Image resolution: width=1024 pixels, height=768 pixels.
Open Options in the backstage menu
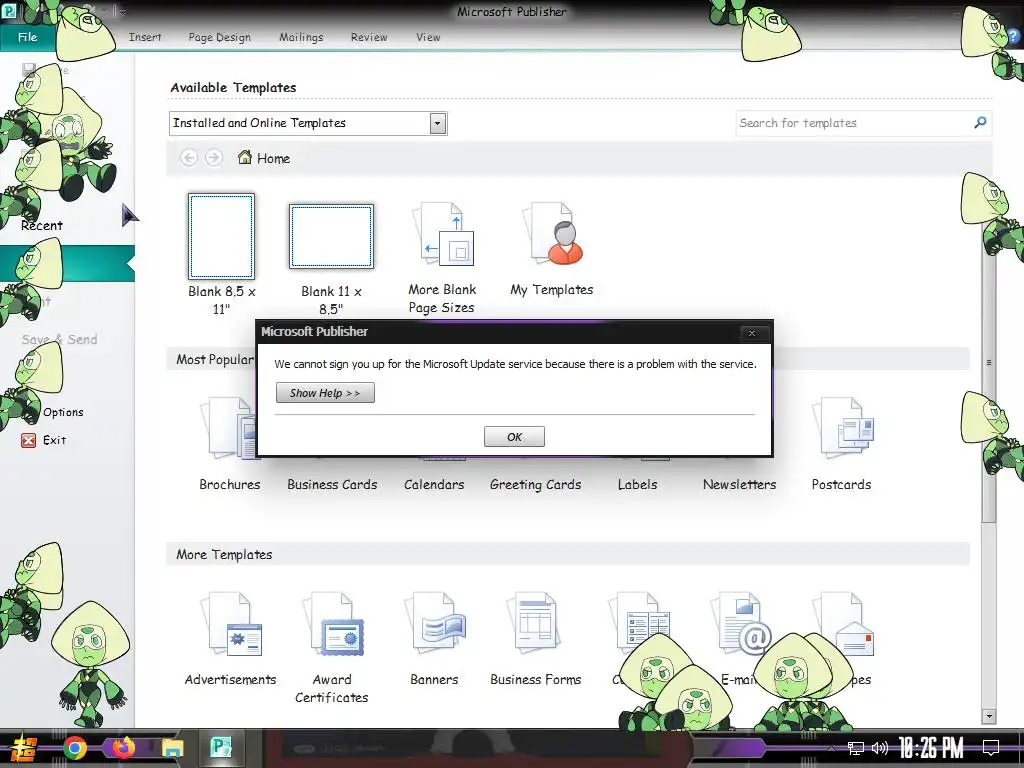click(x=63, y=412)
